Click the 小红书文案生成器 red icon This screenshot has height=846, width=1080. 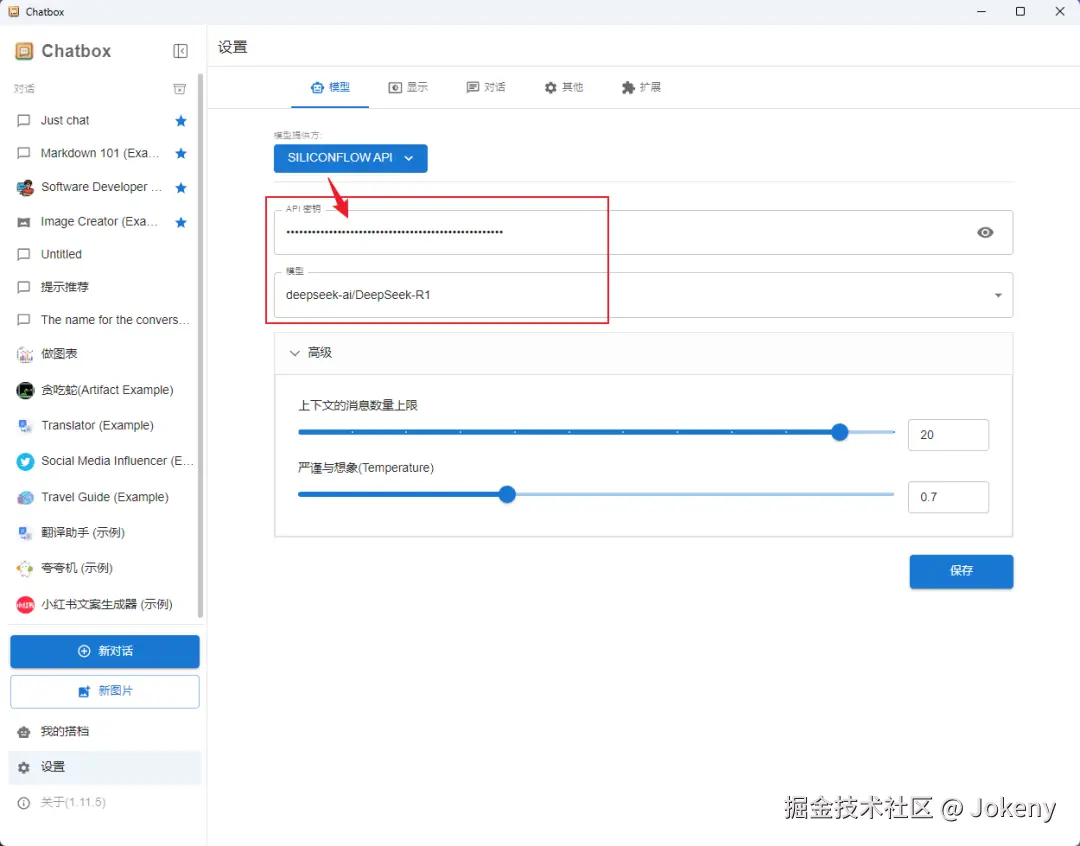[25, 605]
